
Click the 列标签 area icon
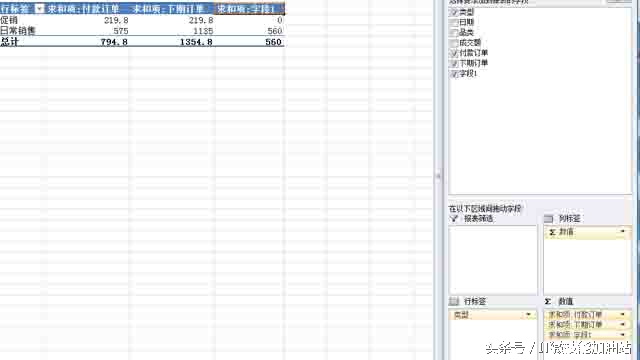[x=549, y=219]
